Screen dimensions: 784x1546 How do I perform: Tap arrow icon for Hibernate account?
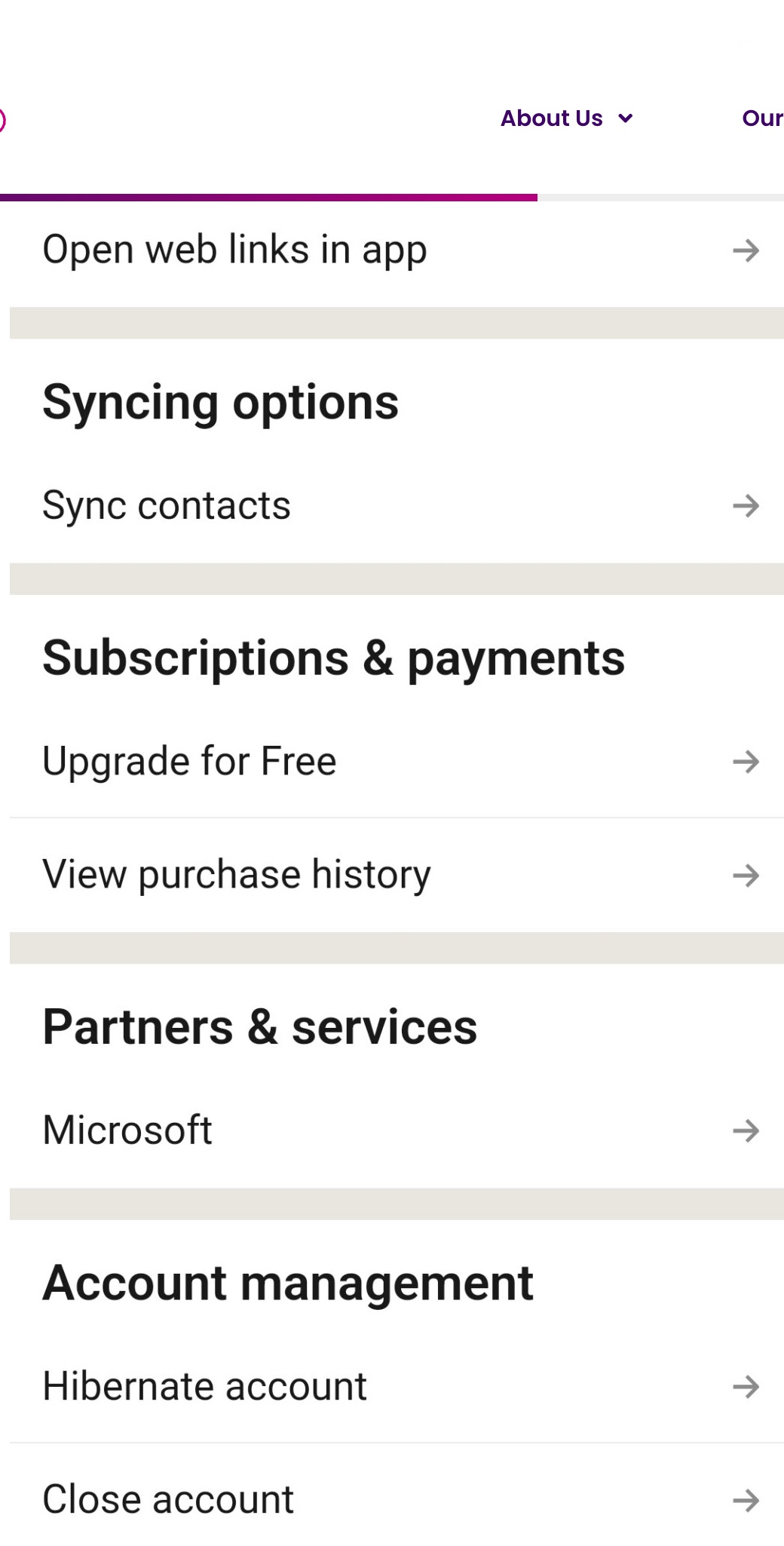(x=746, y=1386)
